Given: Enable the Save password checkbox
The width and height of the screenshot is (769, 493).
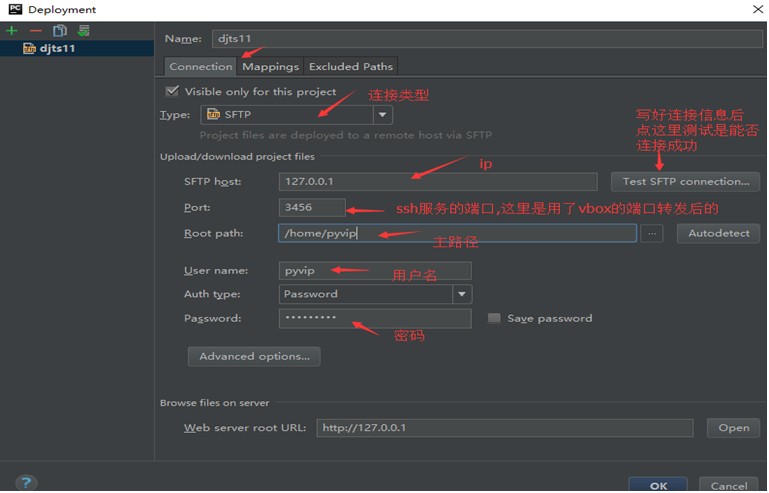Looking at the screenshot, I should click(494, 318).
